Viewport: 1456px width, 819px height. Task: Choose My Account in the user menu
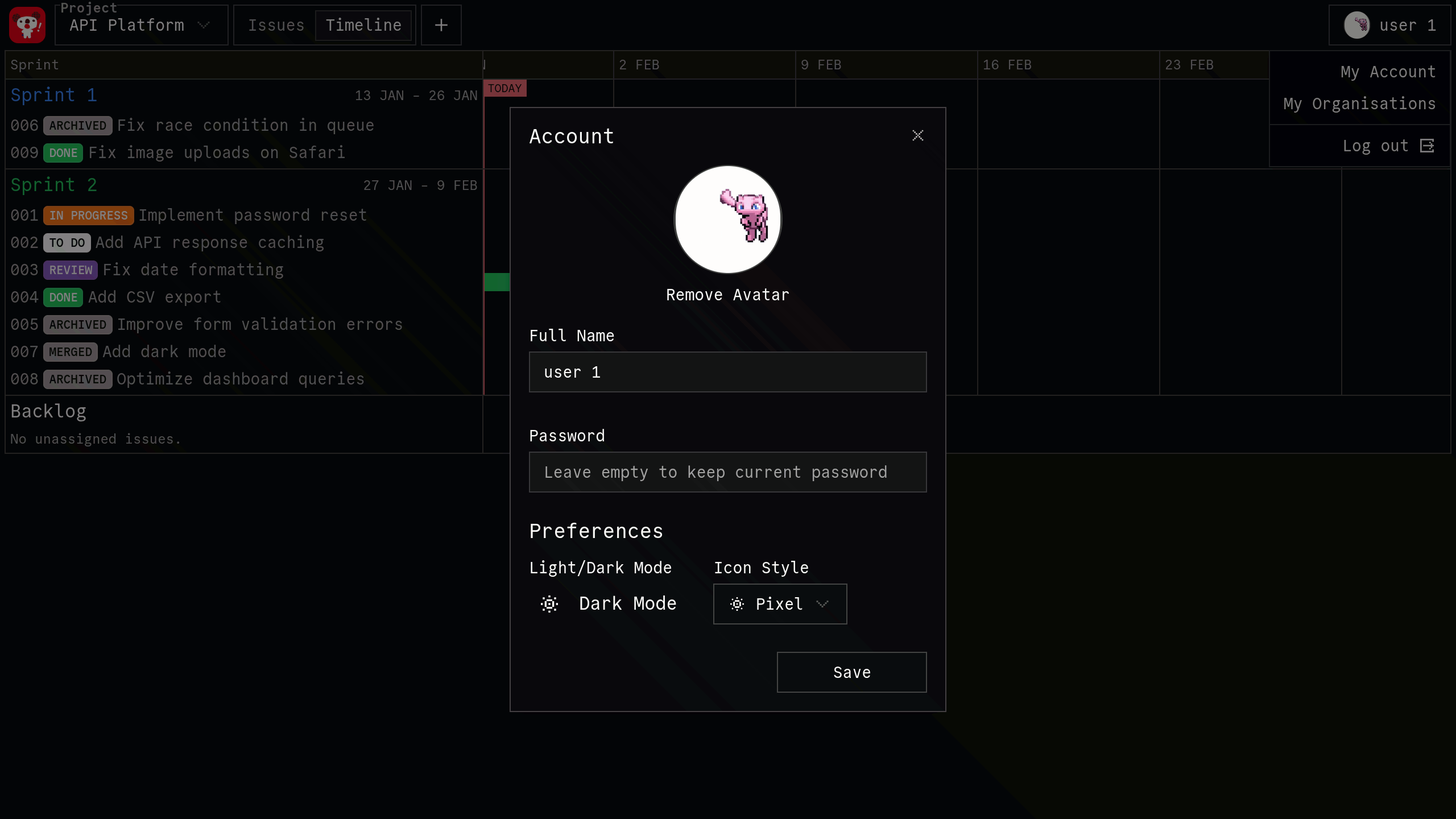coord(1388,72)
